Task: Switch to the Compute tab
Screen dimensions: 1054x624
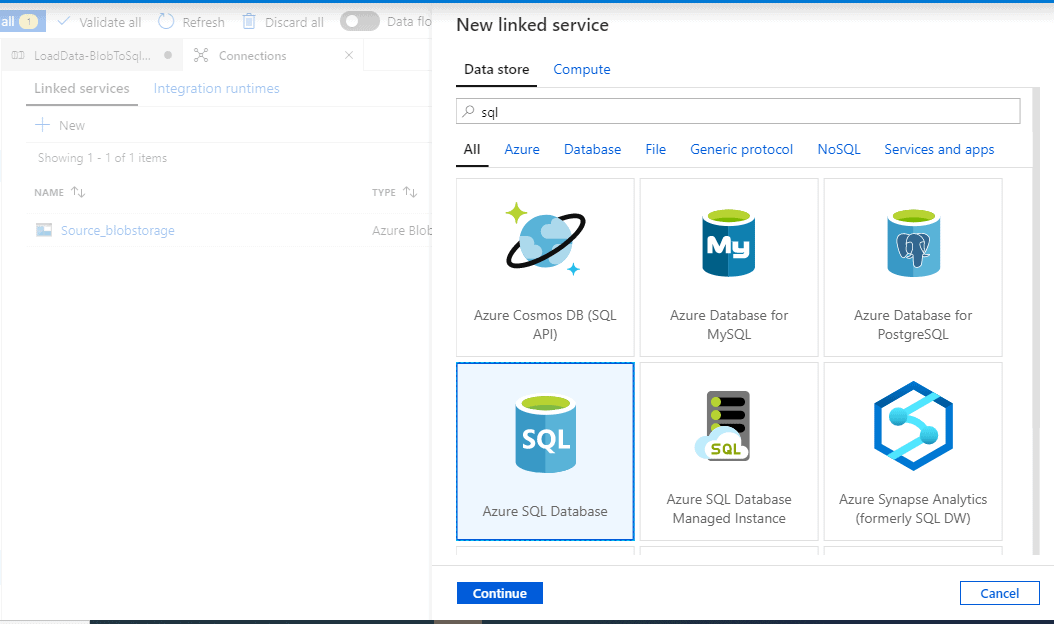Action: tap(582, 69)
